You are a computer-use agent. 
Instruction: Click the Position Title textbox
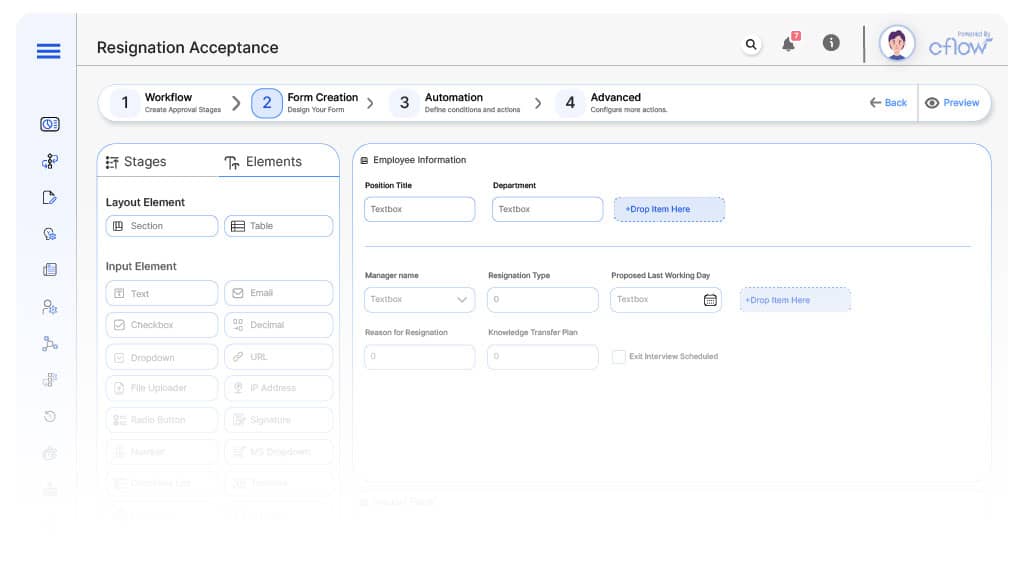(419, 209)
